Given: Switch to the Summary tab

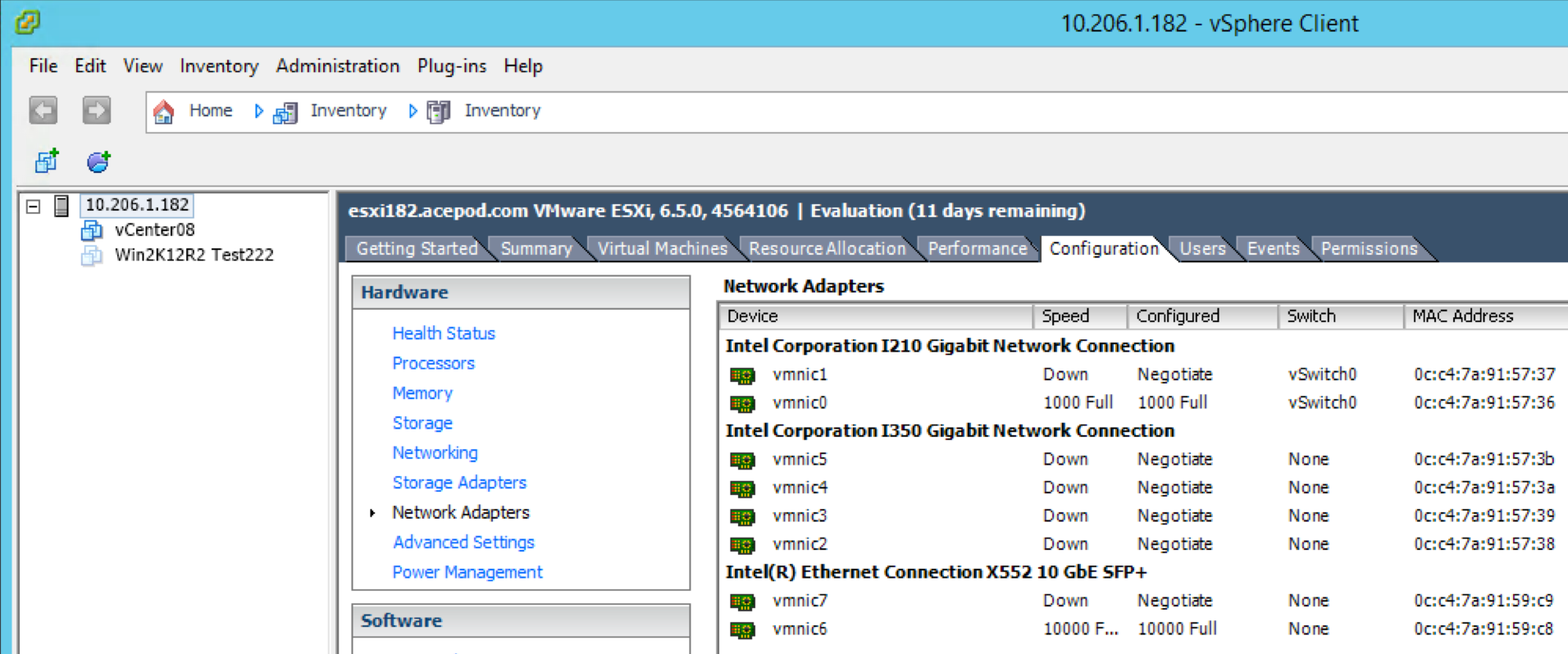Looking at the screenshot, I should 536,248.
